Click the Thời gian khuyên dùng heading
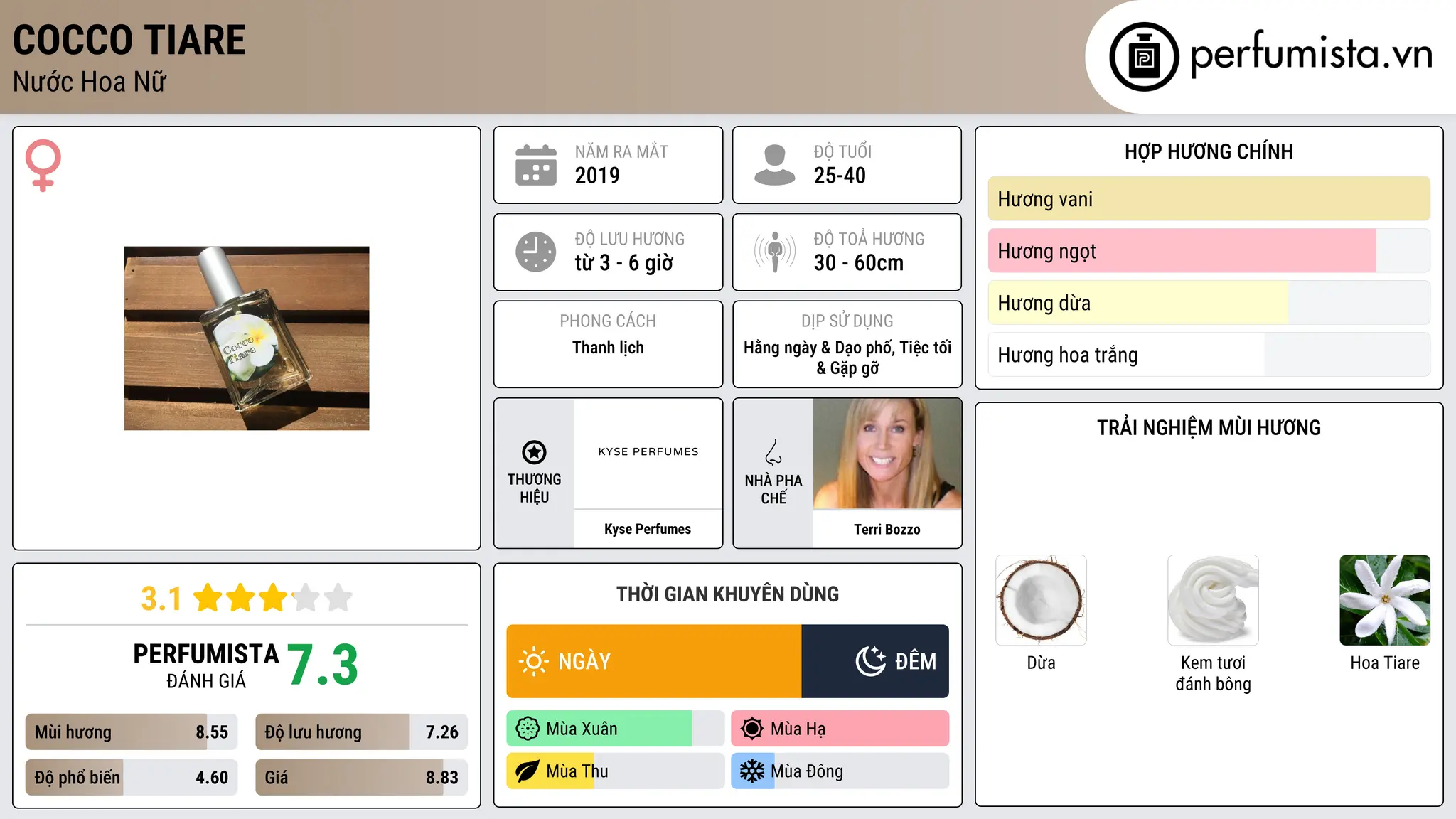 727,594
